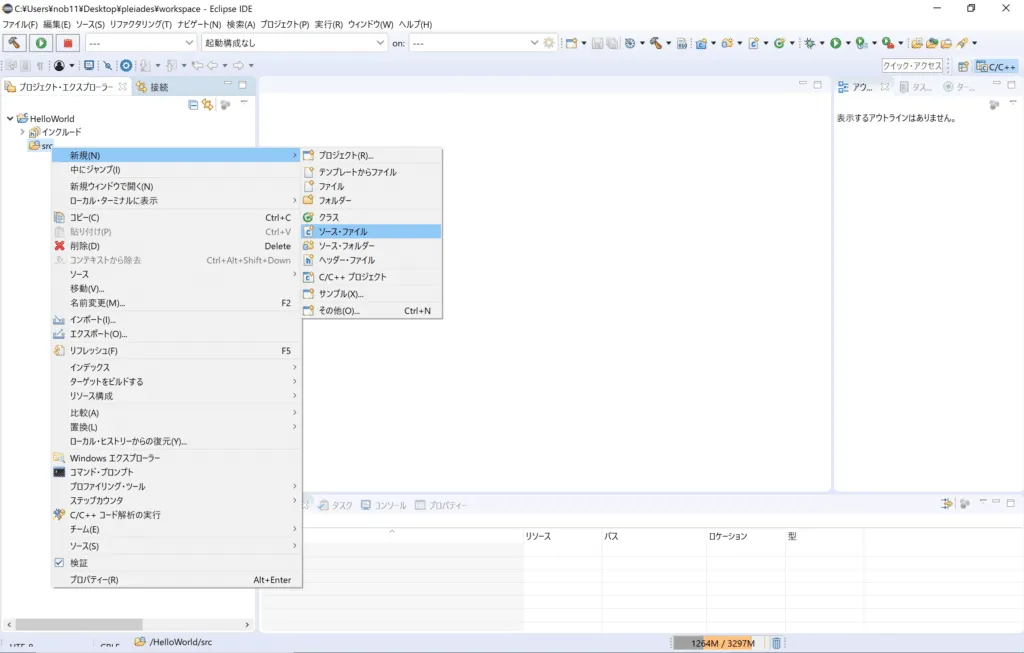Image resolution: width=1024 pixels, height=653 pixels.
Task: Open the ファイル(F) menu
Action: point(20,24)
